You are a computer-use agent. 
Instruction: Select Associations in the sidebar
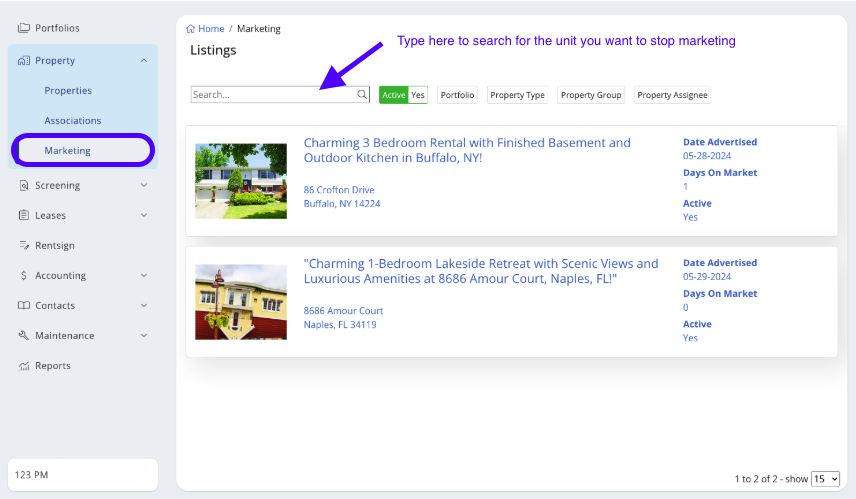[72, 121]
